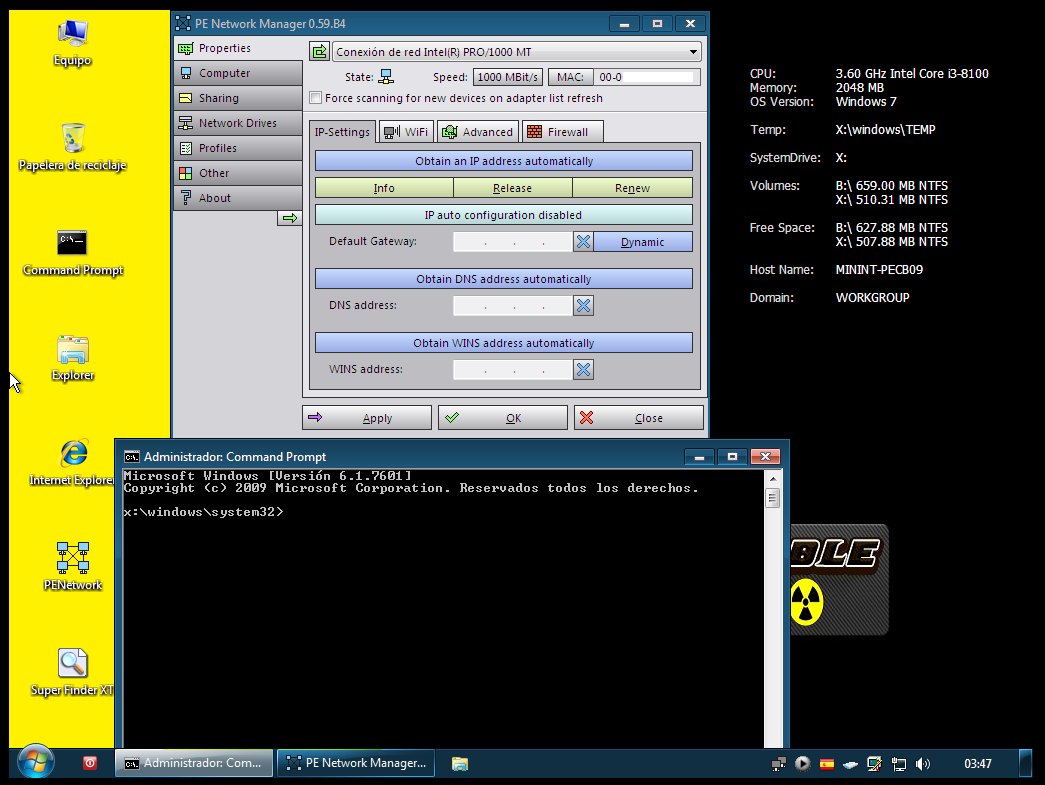Viewport: 1045px width, 785px height.
Task: Open the About section in sidebar
Action: coord(238,198)
